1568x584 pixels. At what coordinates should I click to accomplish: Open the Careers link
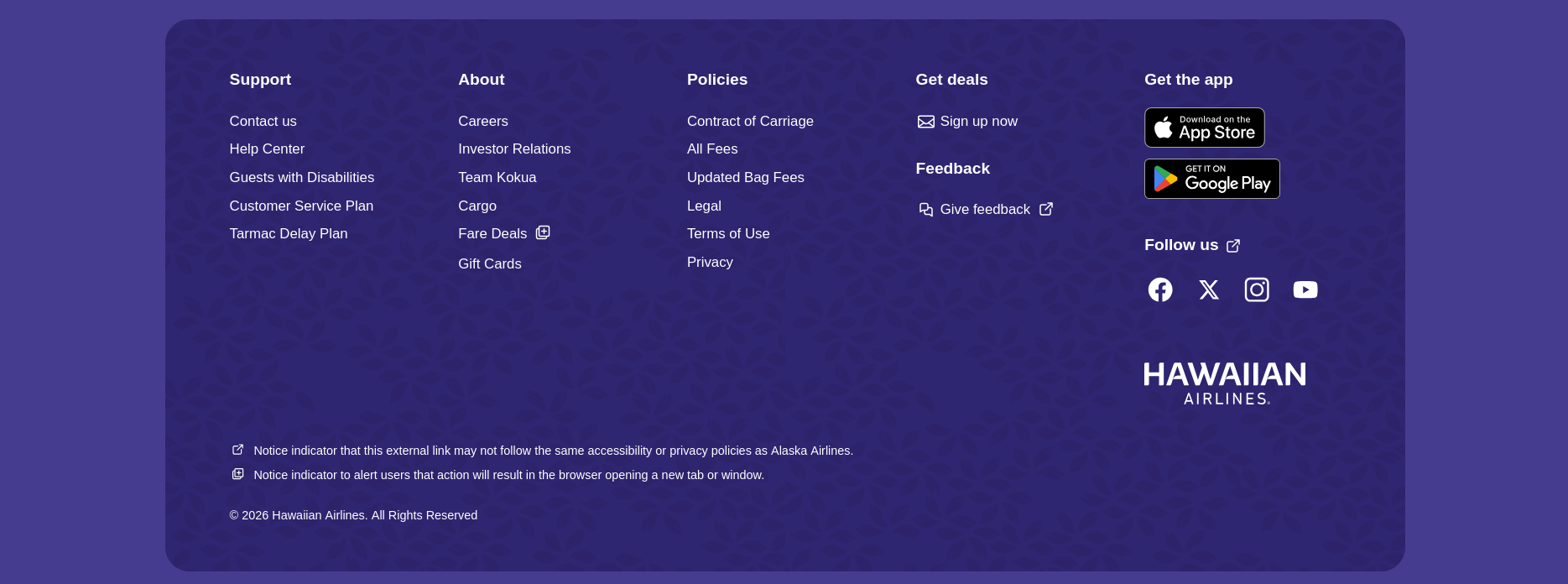click(482, 121)
